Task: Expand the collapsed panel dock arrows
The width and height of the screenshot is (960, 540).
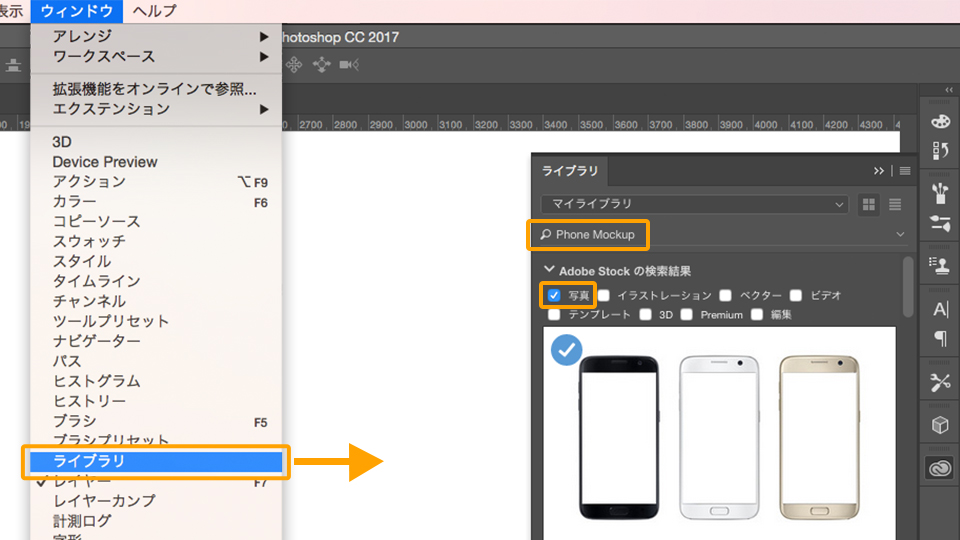Action: point(949,90)
